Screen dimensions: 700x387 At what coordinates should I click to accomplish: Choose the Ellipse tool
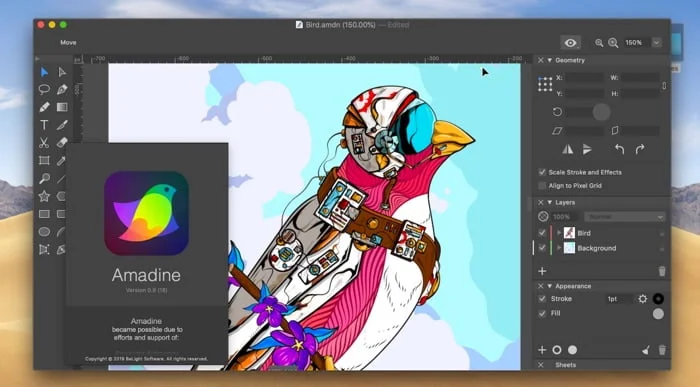pos(44,232)
